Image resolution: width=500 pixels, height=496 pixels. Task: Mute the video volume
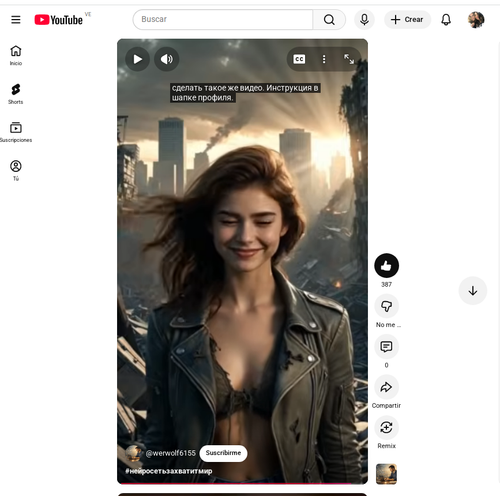167,59
